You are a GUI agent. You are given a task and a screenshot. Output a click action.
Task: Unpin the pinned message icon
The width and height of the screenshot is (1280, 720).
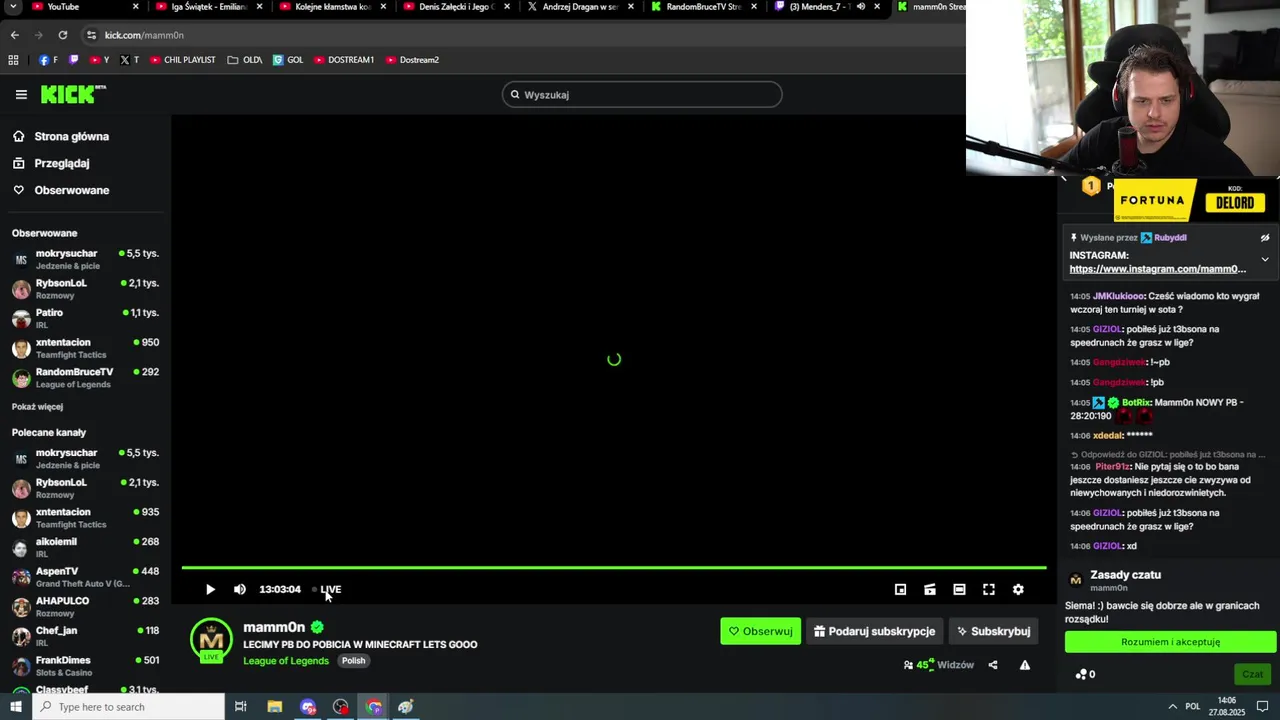[1265, 238]
